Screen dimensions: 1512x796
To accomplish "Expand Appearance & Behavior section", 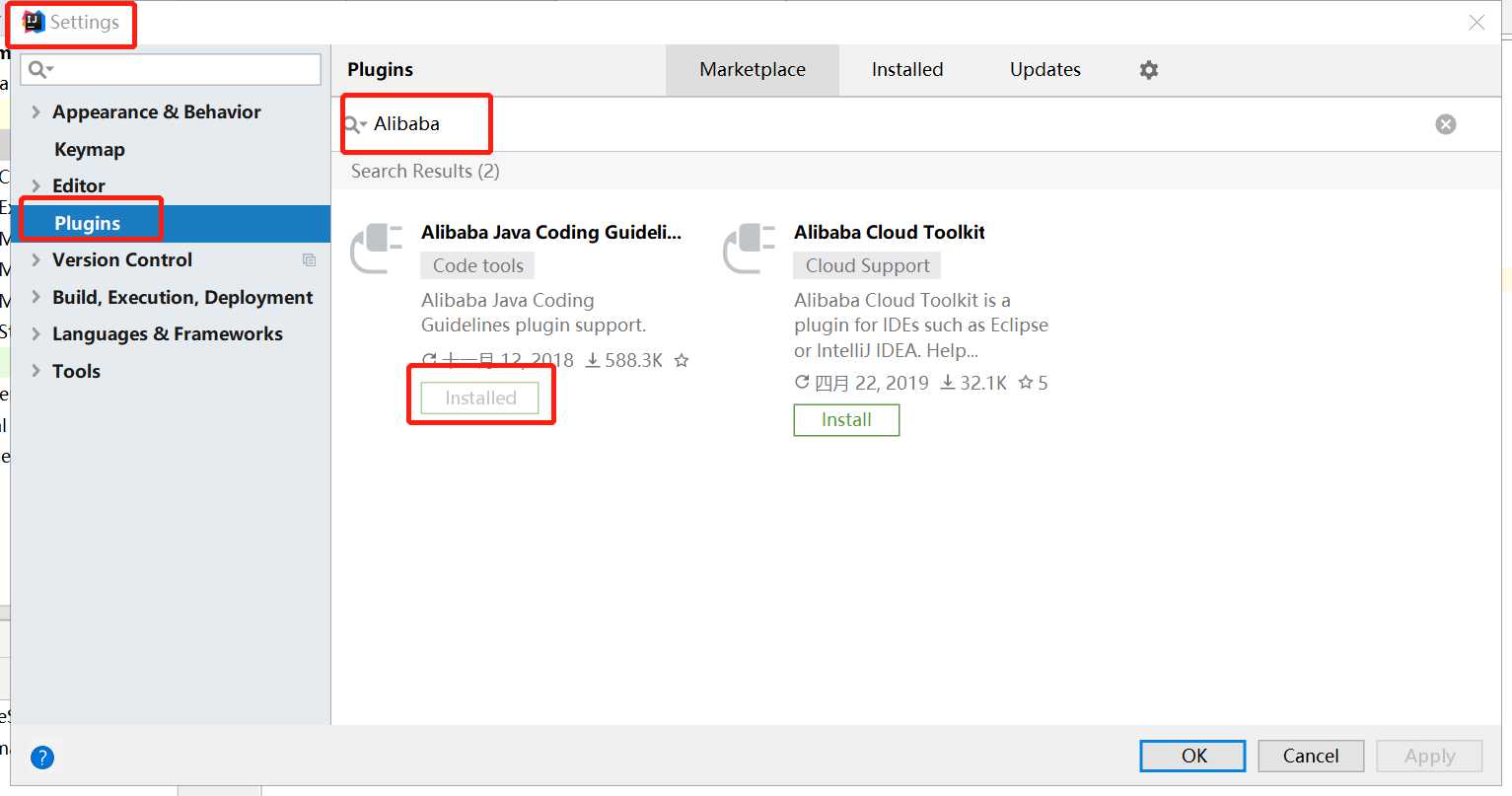I will click(36, 112).
